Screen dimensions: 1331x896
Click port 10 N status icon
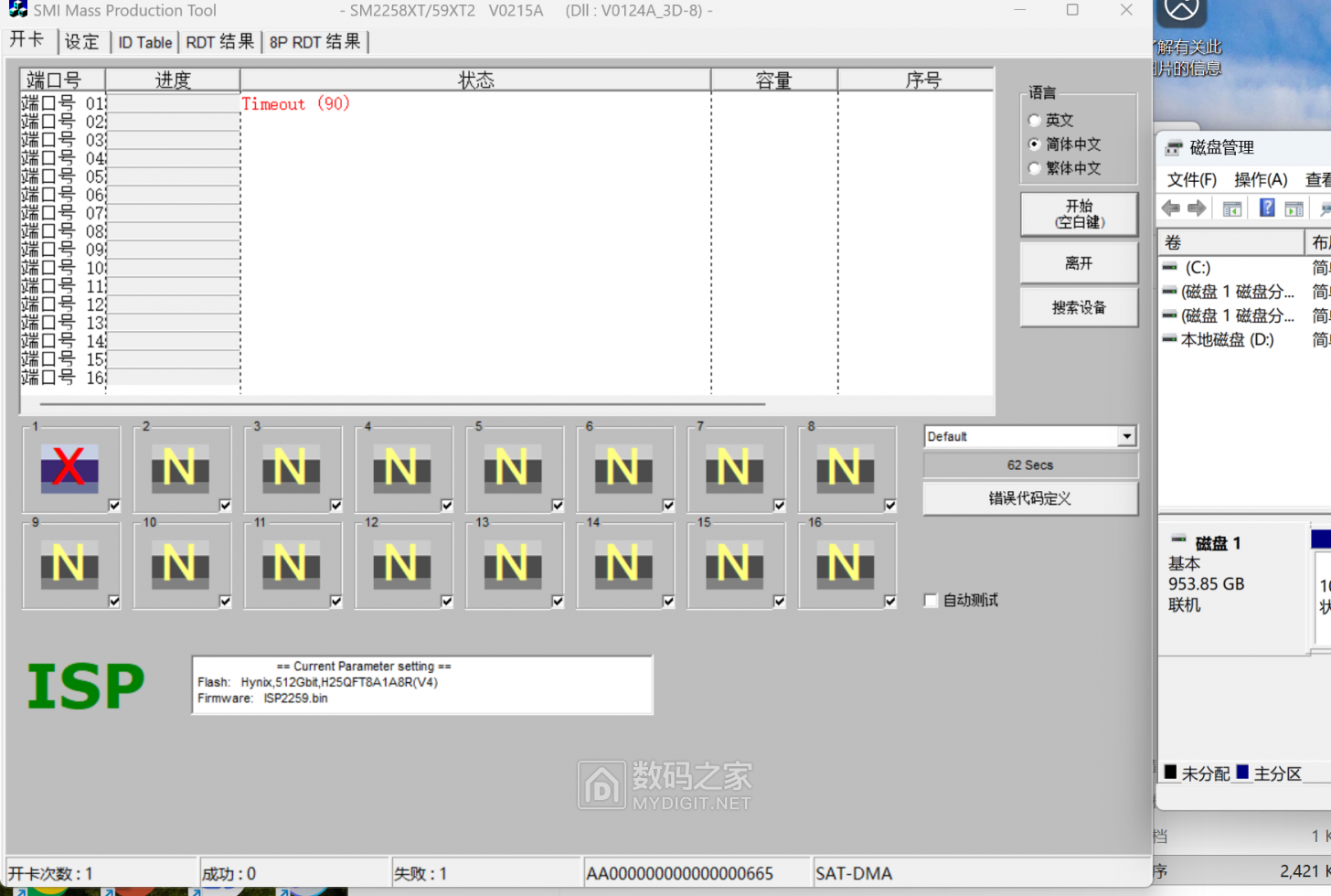[180, 563]
